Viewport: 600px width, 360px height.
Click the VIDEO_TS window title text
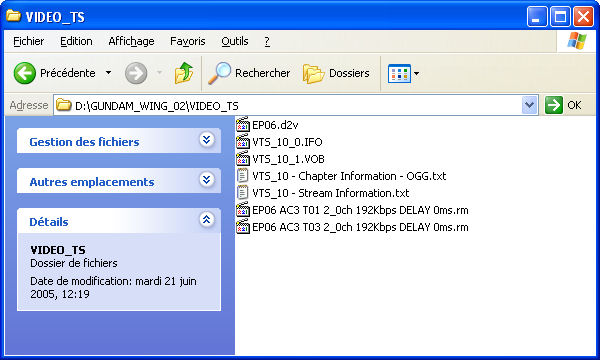point(55,17)
